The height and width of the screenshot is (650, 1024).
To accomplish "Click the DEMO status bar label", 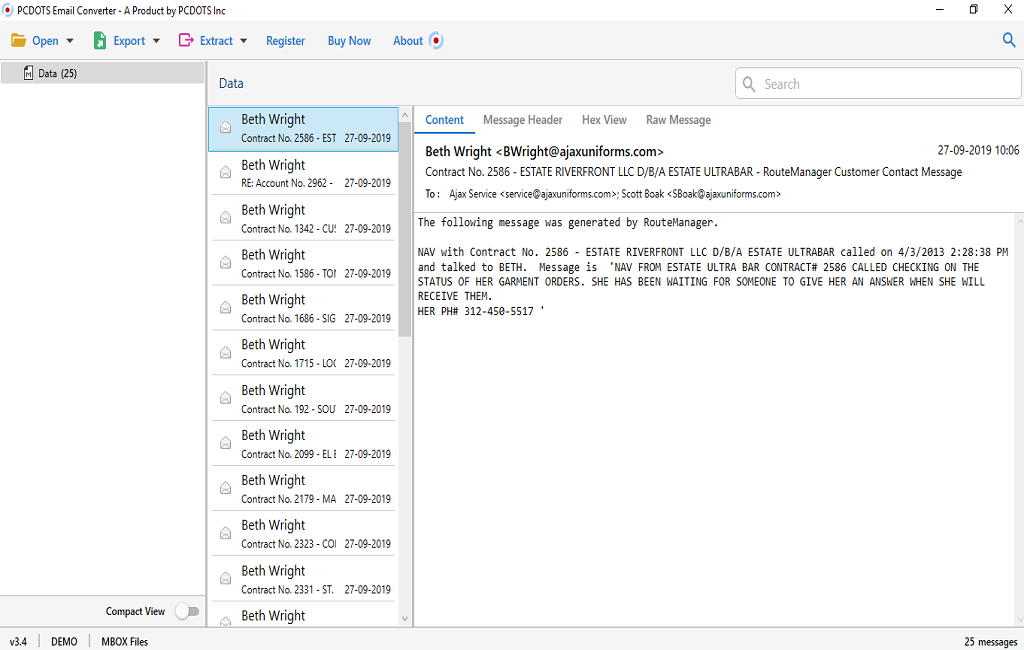I will pyautogui.click(x=64, y=642).
